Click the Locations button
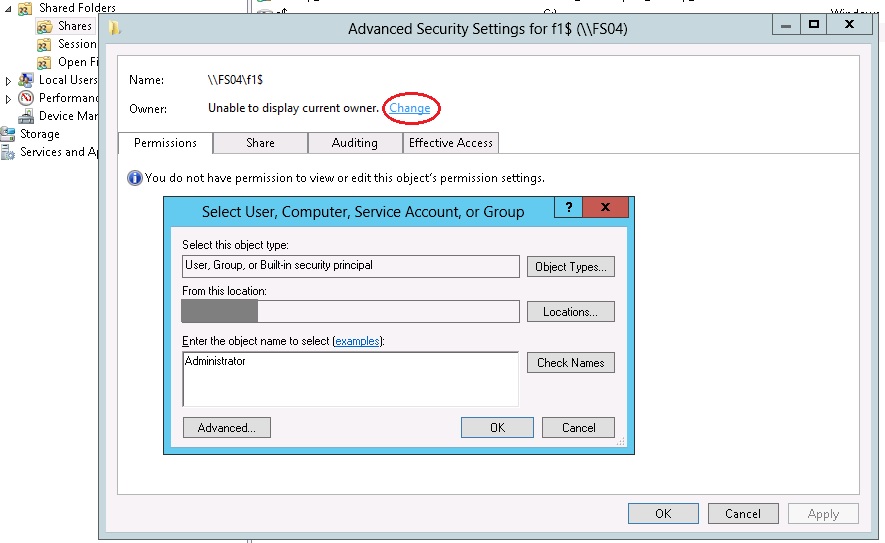 point(571,312)
